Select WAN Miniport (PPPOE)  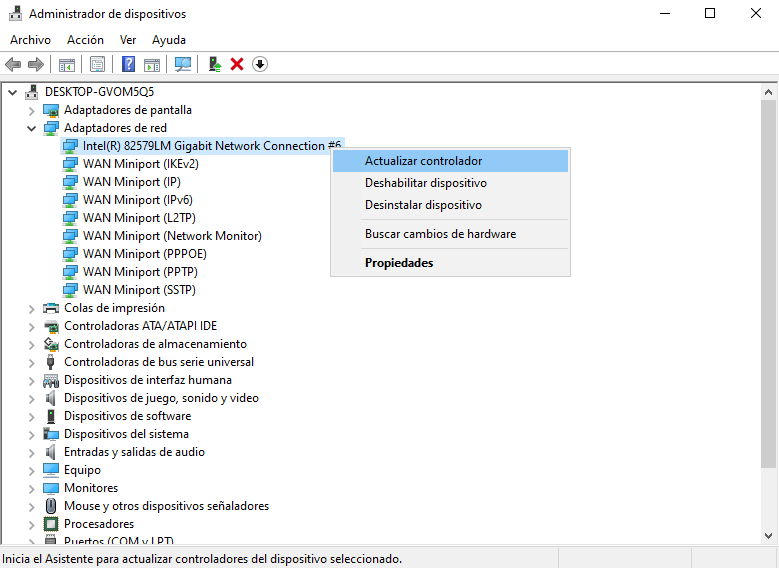click(x=145, y=254)
